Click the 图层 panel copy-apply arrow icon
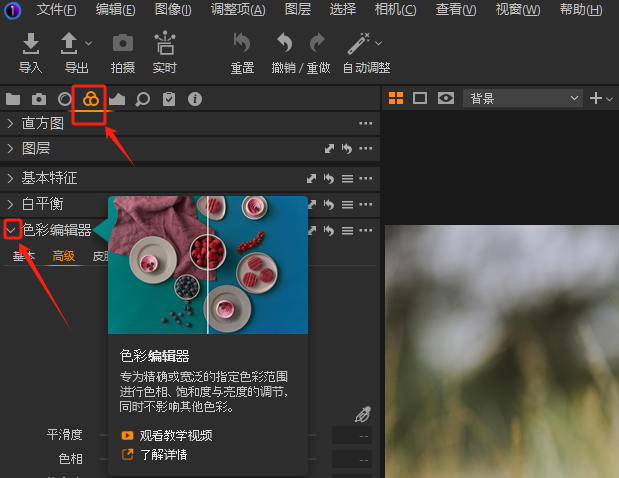This screenshot has height=478, width=619. pyautogui.click(x=329, y=149)
